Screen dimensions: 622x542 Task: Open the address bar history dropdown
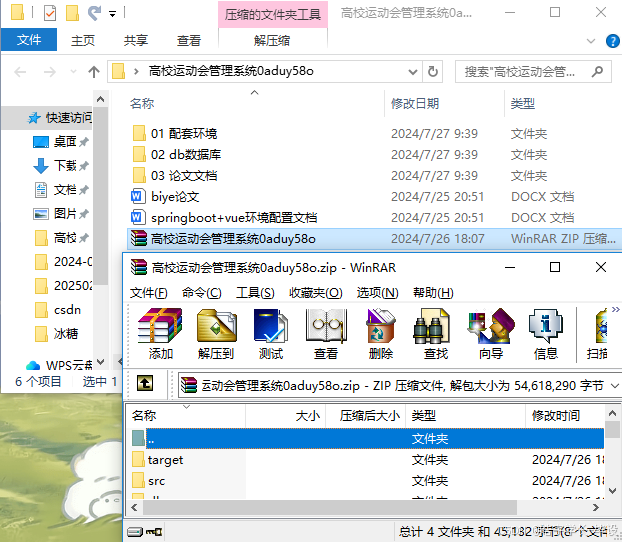click(413, 72)
